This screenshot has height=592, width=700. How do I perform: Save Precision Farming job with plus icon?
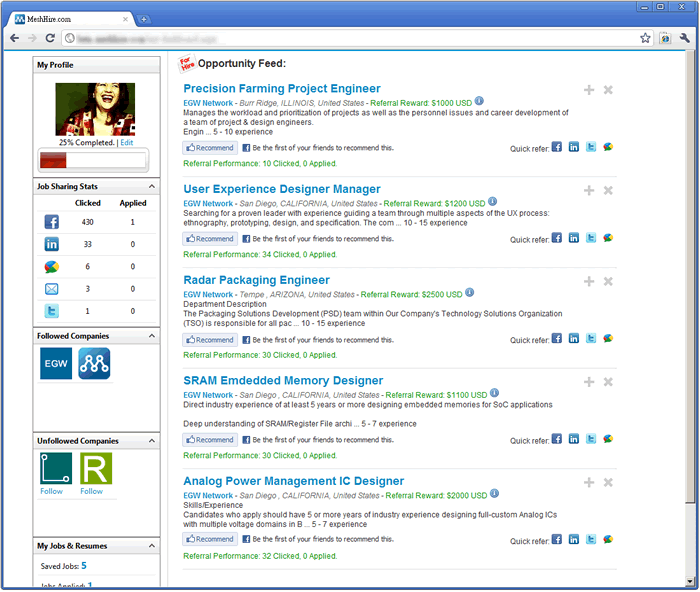589,90
